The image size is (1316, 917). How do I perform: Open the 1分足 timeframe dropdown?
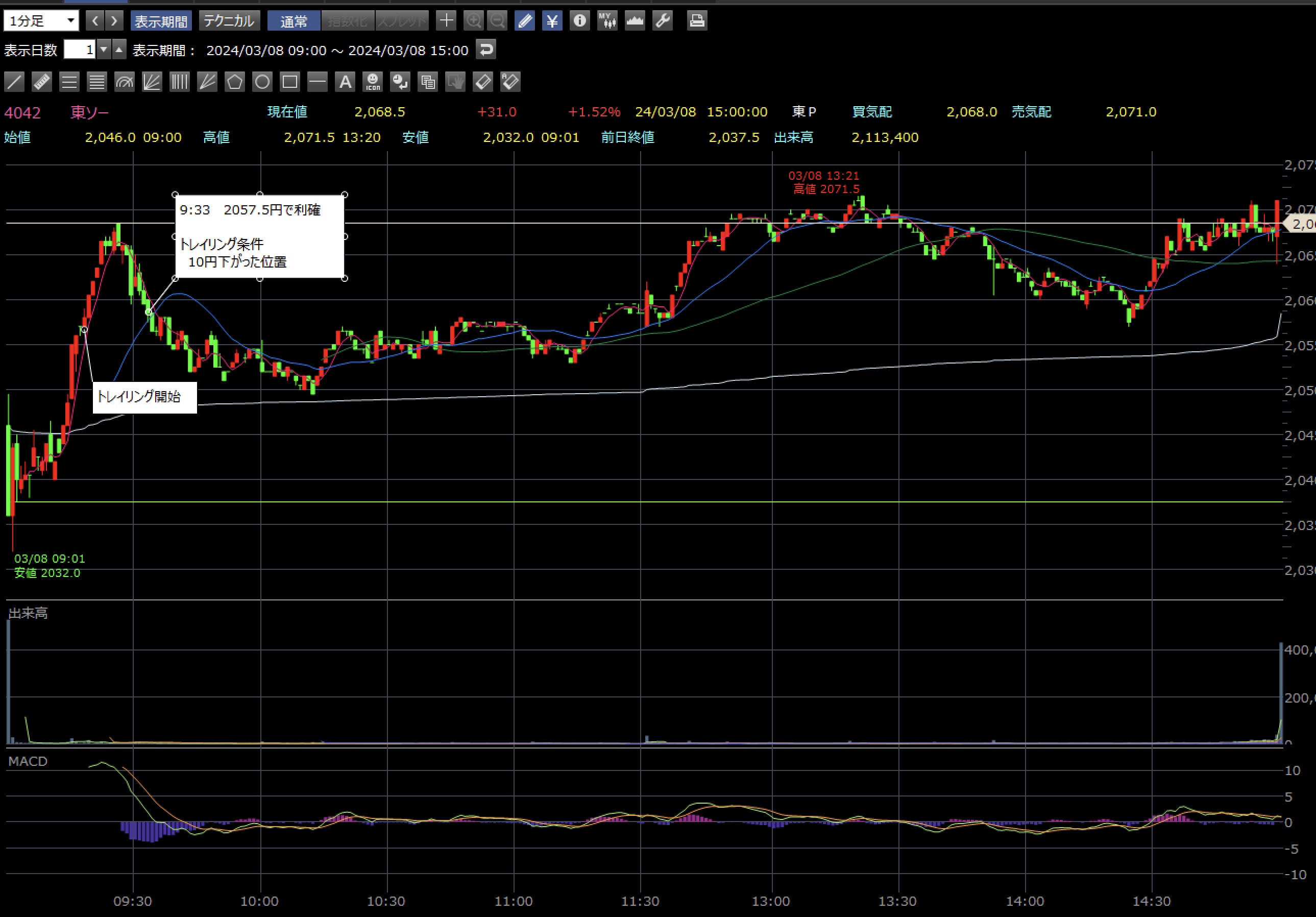coord(41,21)
